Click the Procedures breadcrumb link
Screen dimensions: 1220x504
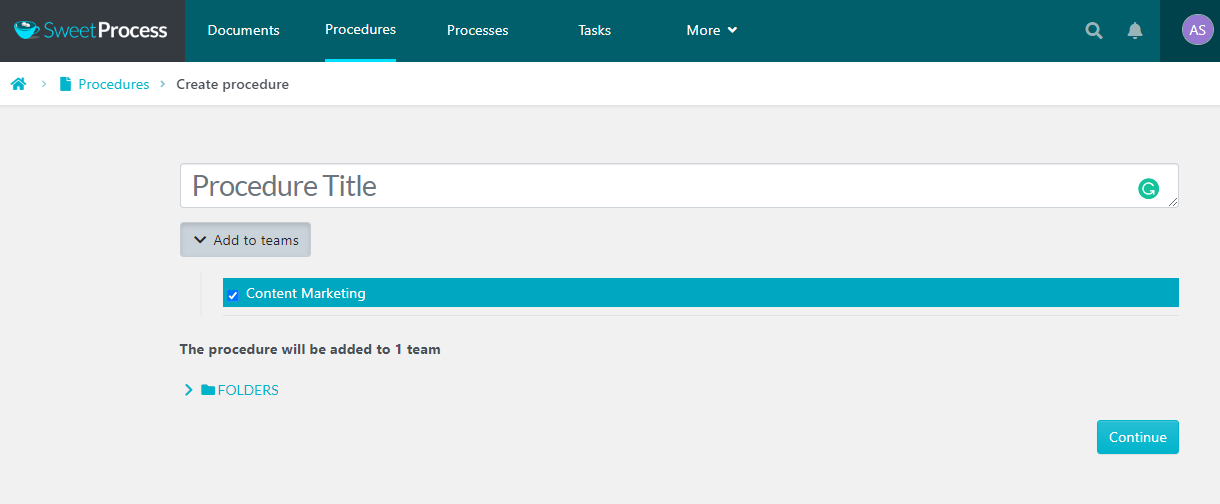click(113, 84)
